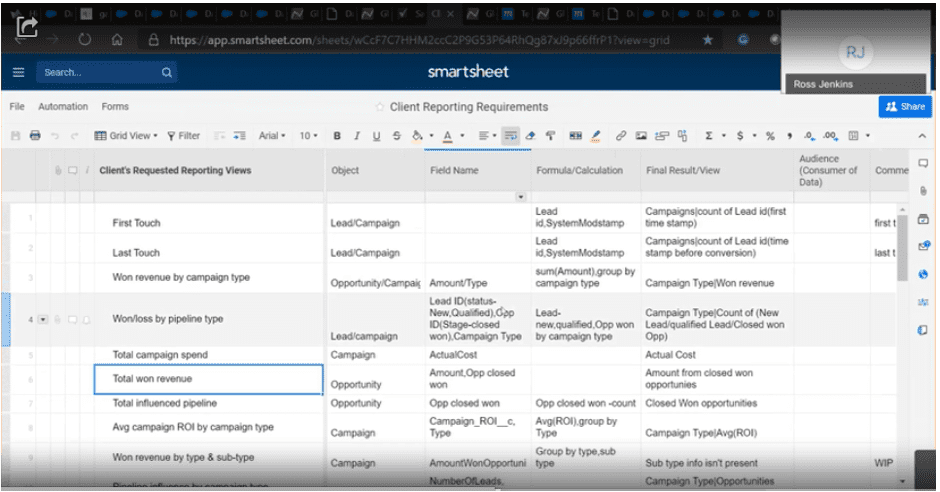Toggle bold formatting
Screen dimensions: 940x492
[x=337, y=136]
